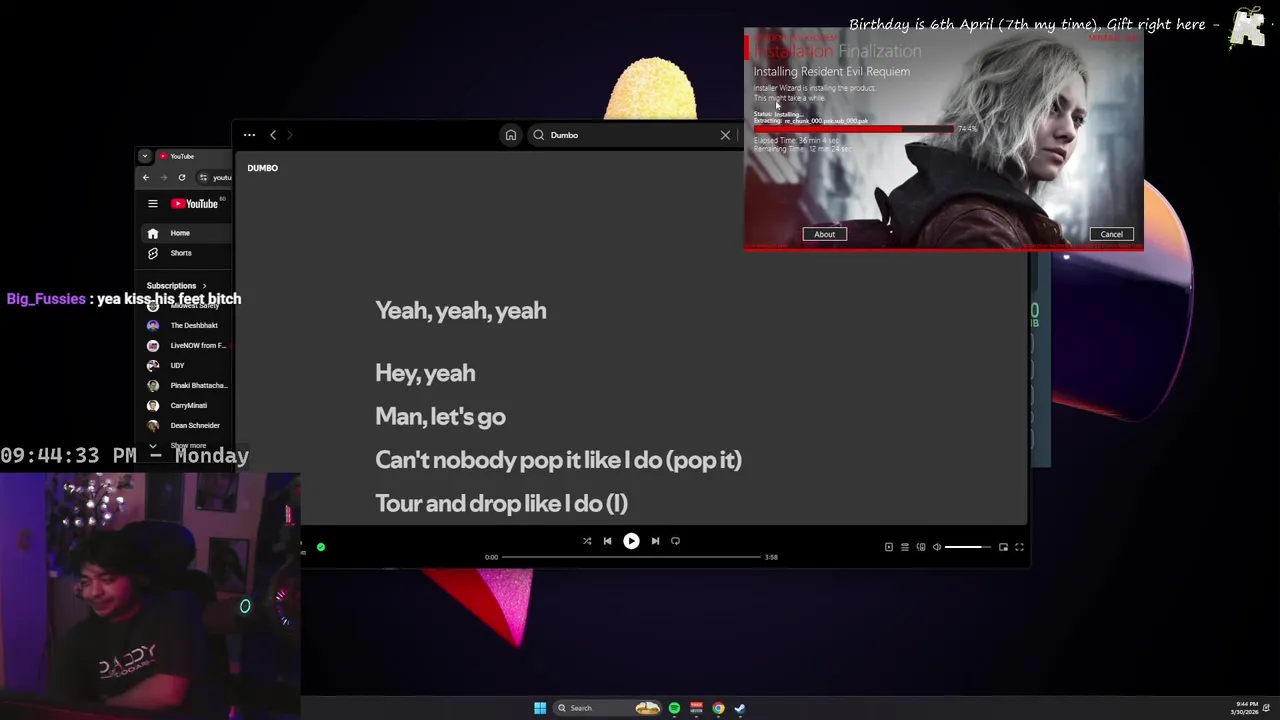The image size is (1280, 720).
Task: Click the green saved-to-library checkmark
Action: pos(321,547)
